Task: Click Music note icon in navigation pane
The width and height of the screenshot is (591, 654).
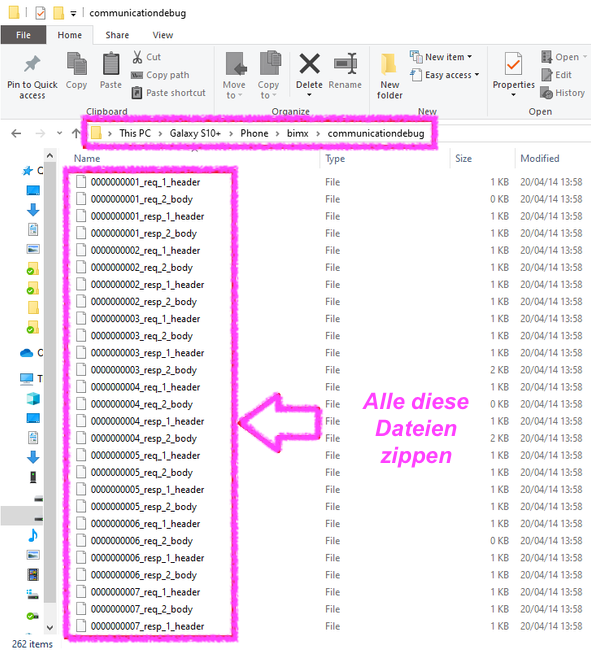Action: (x=33, y=535)
